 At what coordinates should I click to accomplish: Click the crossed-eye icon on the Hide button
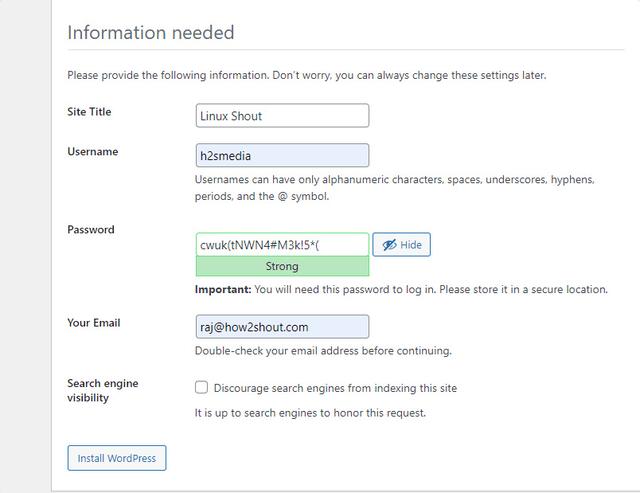(x=389, y=245)
